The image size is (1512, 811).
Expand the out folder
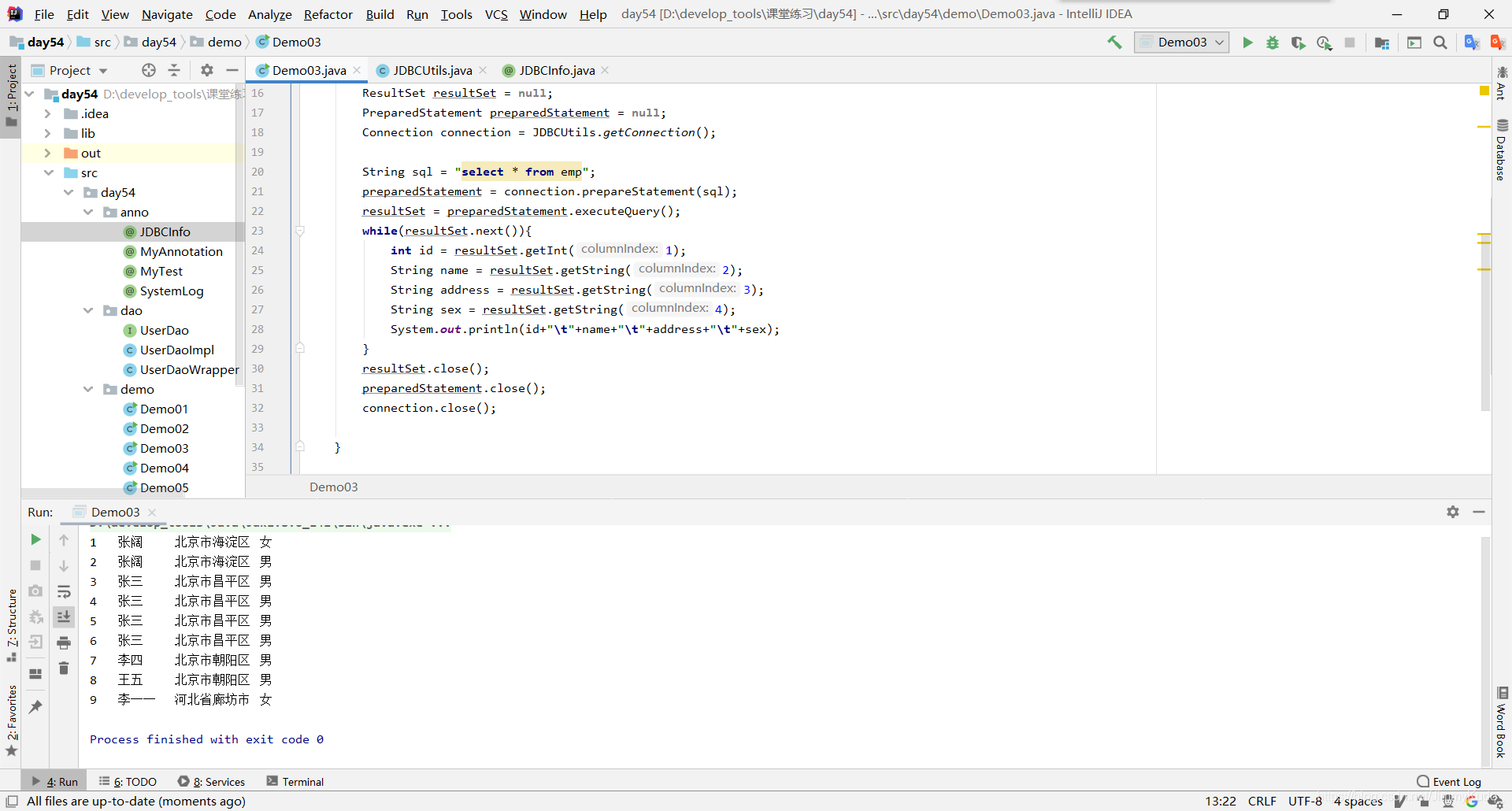[47, 153]
